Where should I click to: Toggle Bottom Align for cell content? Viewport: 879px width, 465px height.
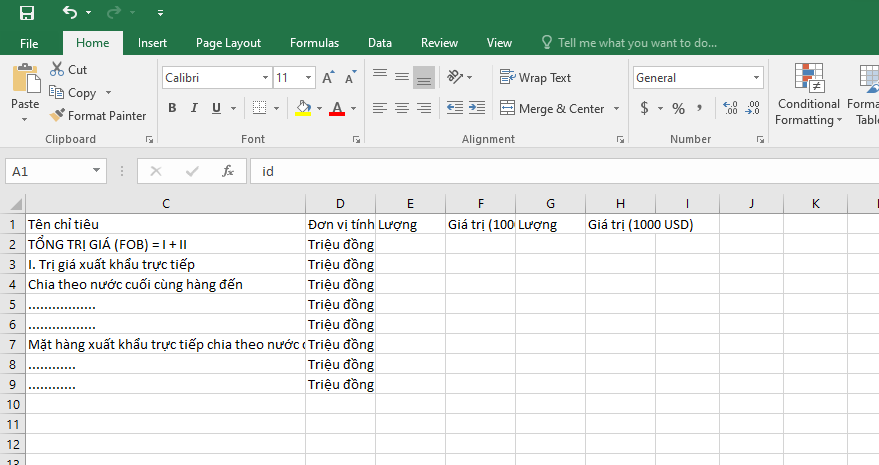(x=424, y=77)
